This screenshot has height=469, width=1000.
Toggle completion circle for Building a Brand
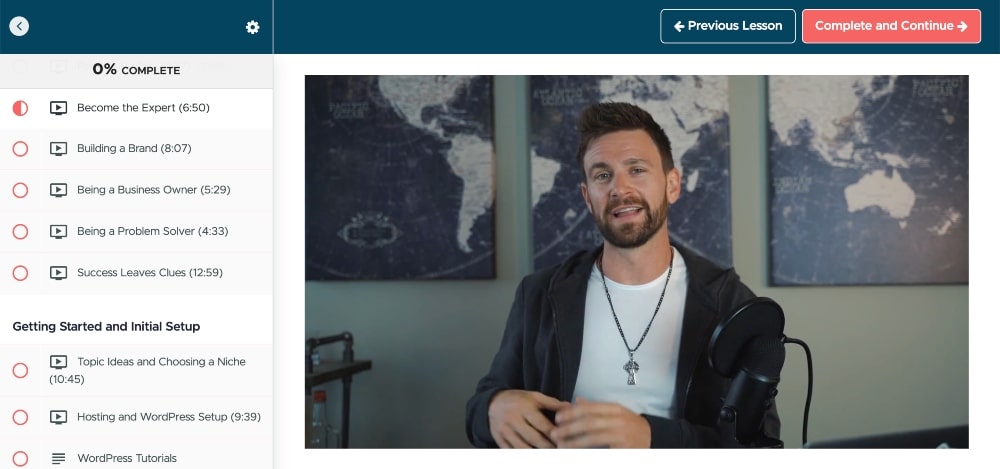click(20, 149)
